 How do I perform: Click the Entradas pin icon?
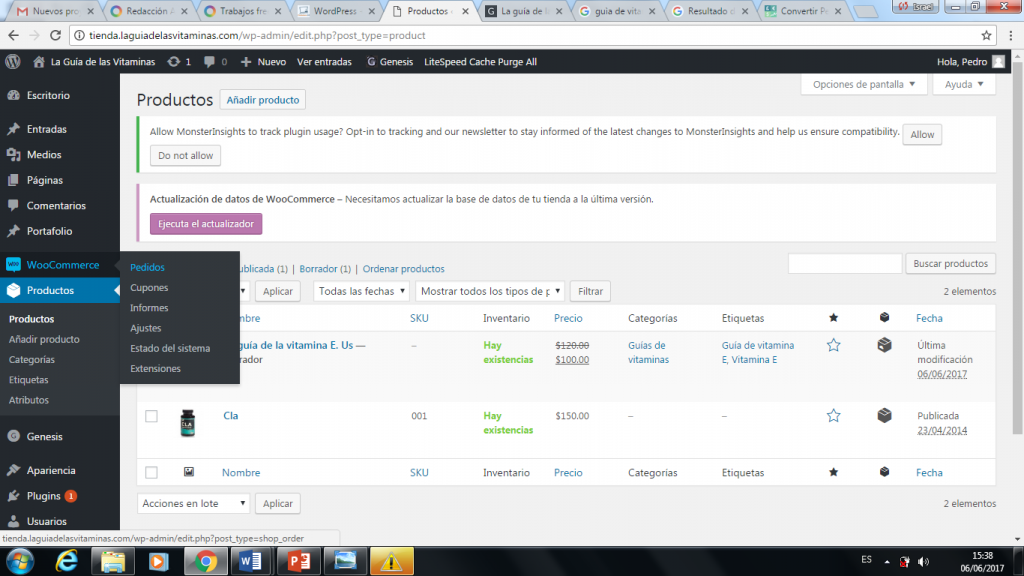[14, 129]
